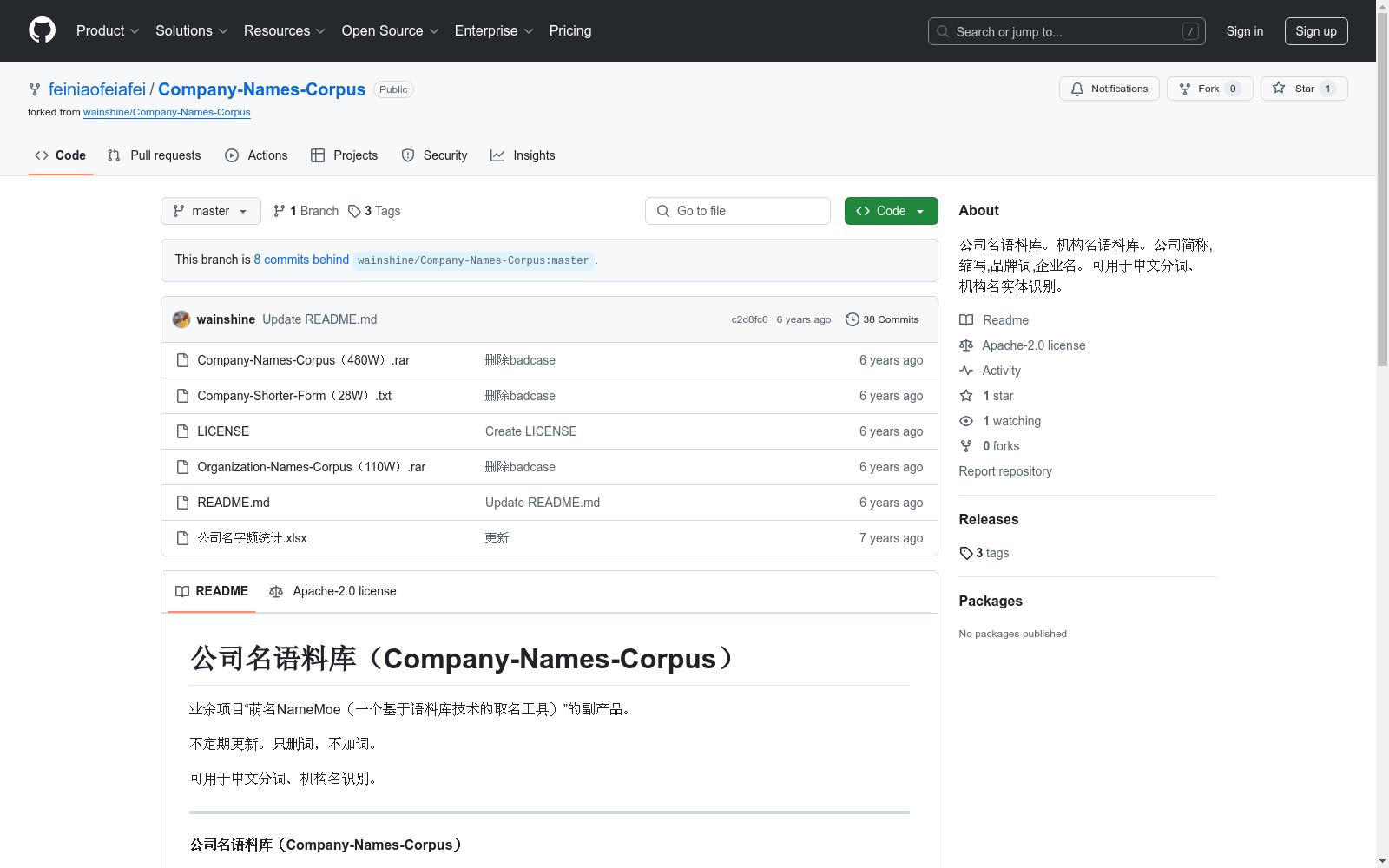Open the Security tab

pos(434,155)
